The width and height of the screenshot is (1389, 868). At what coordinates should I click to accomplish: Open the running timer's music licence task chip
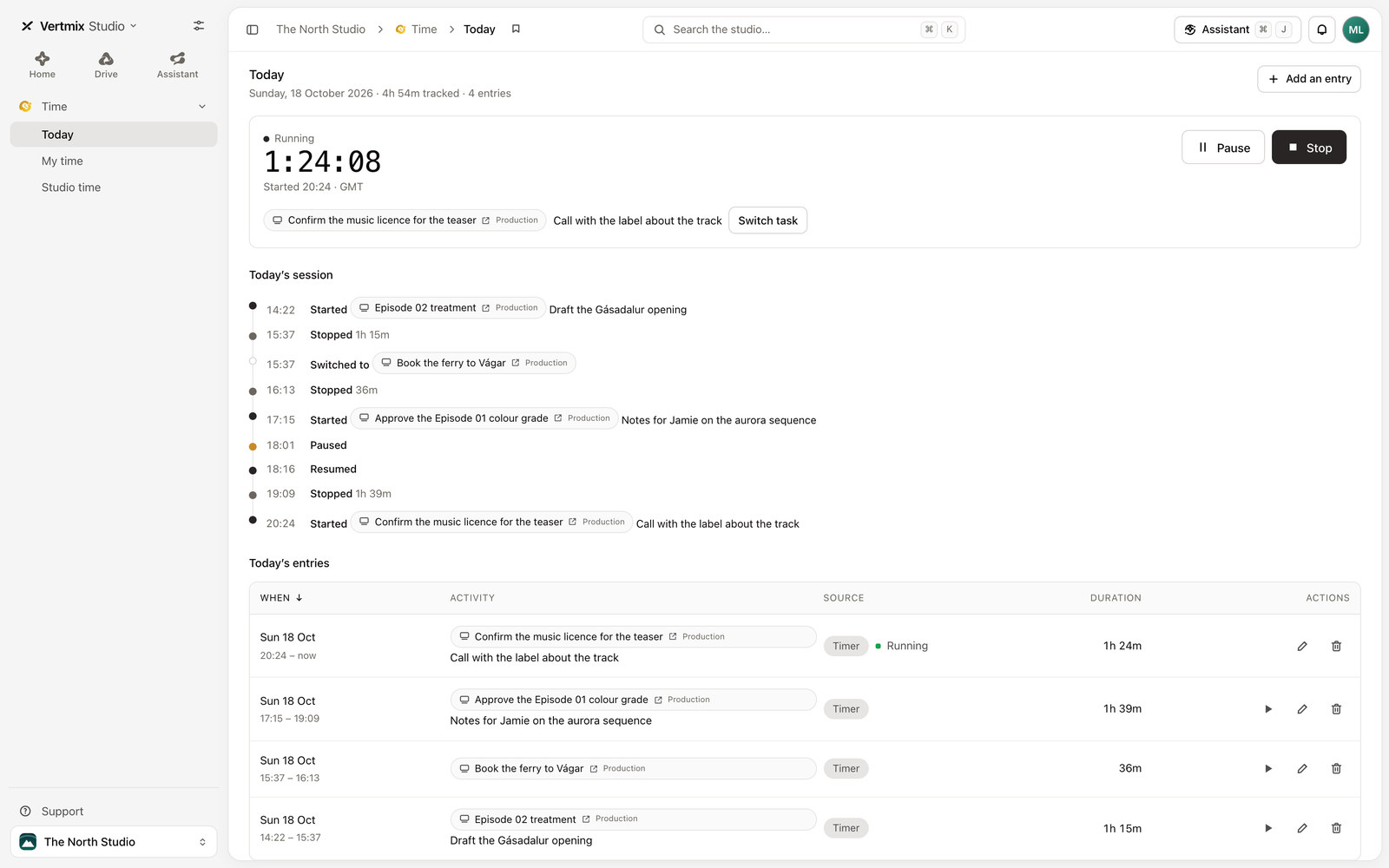405,220
